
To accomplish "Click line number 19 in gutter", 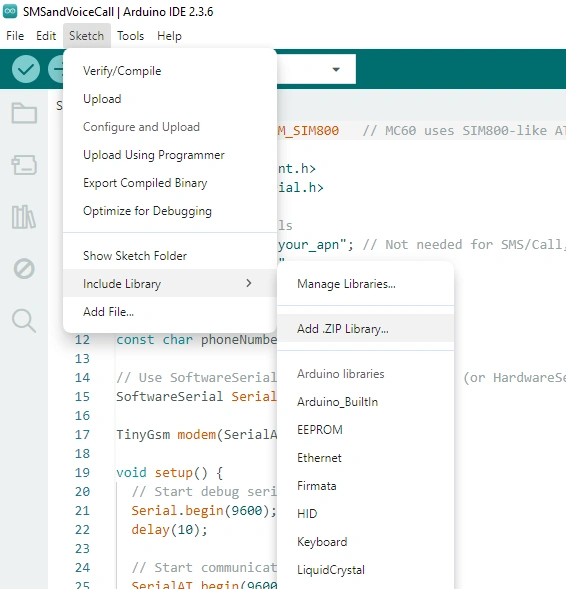I will tap(82, 473).
